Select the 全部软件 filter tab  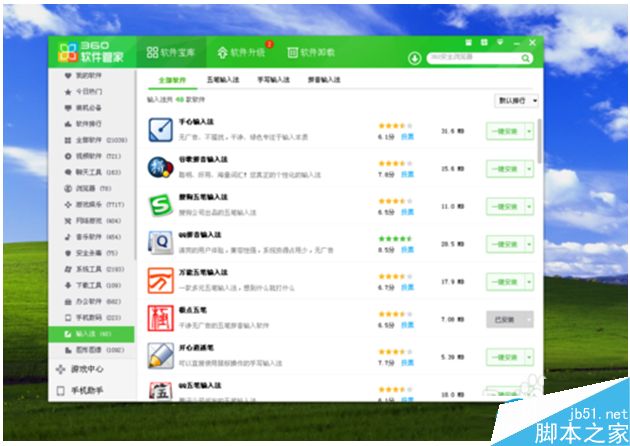coord(172,80)
